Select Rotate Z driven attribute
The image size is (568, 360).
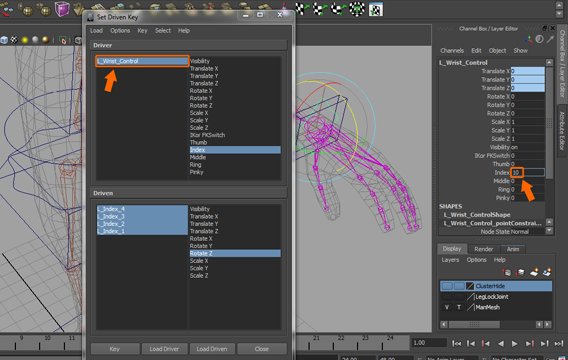pyautogui.click(x=235, y=253)
